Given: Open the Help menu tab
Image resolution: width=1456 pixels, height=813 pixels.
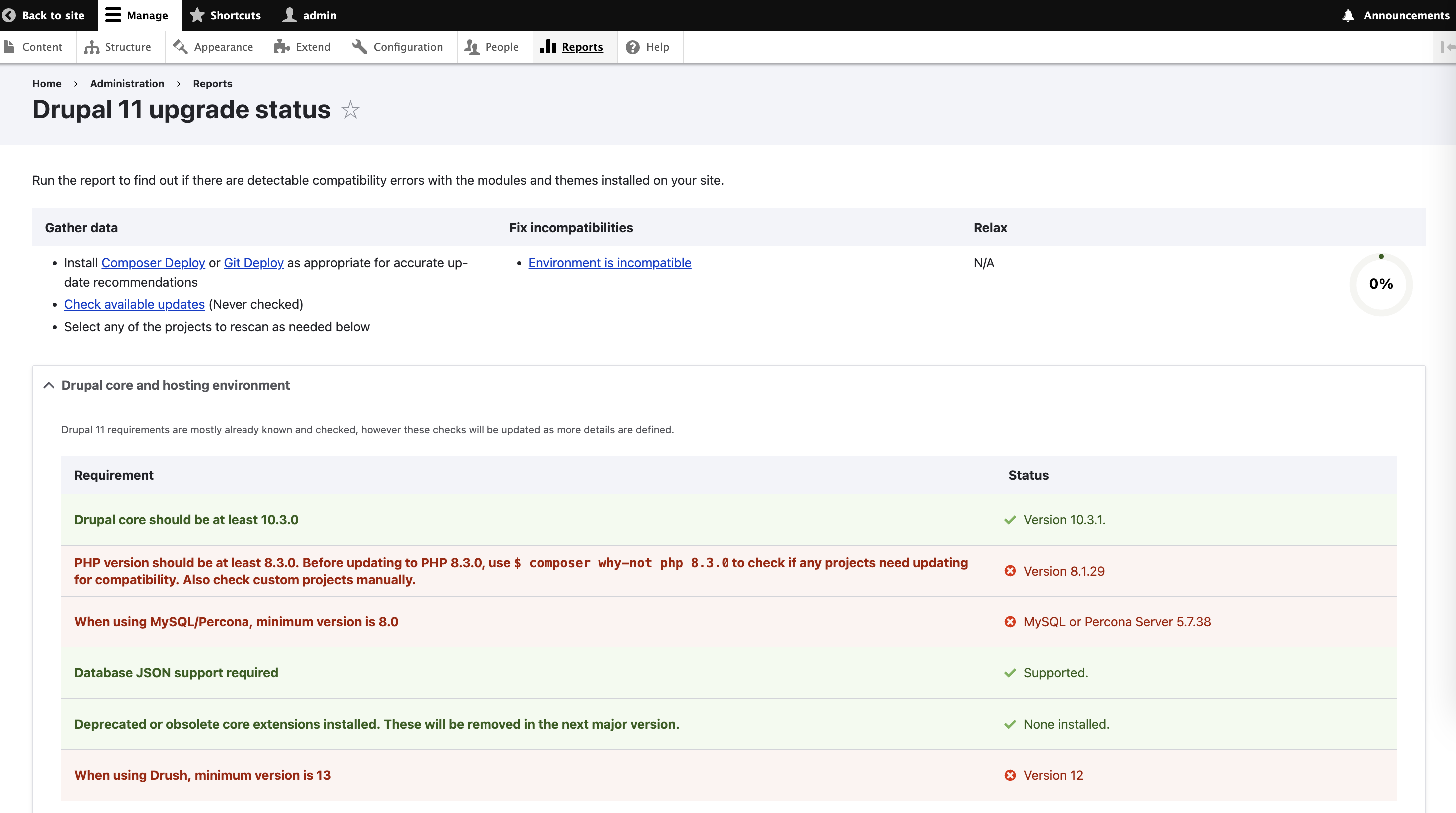Looking at the screenshot, I should pyautogui.click(x=657, y=47).
